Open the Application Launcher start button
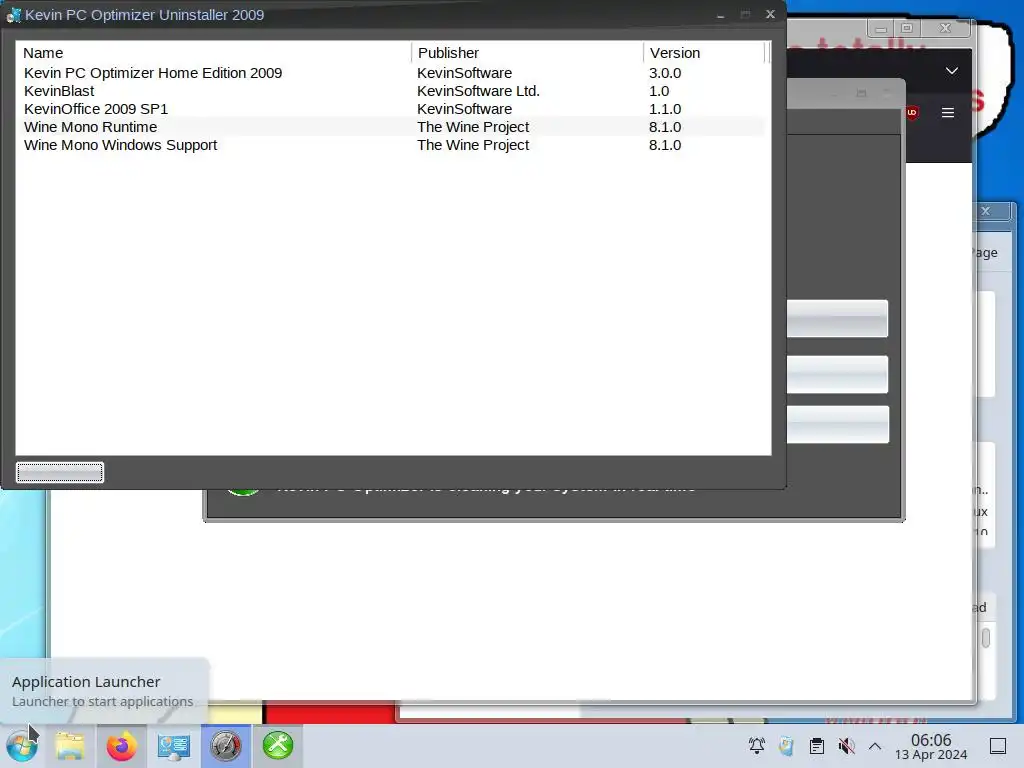This screenshot has height=768, width=1024. tap(22, 746)
